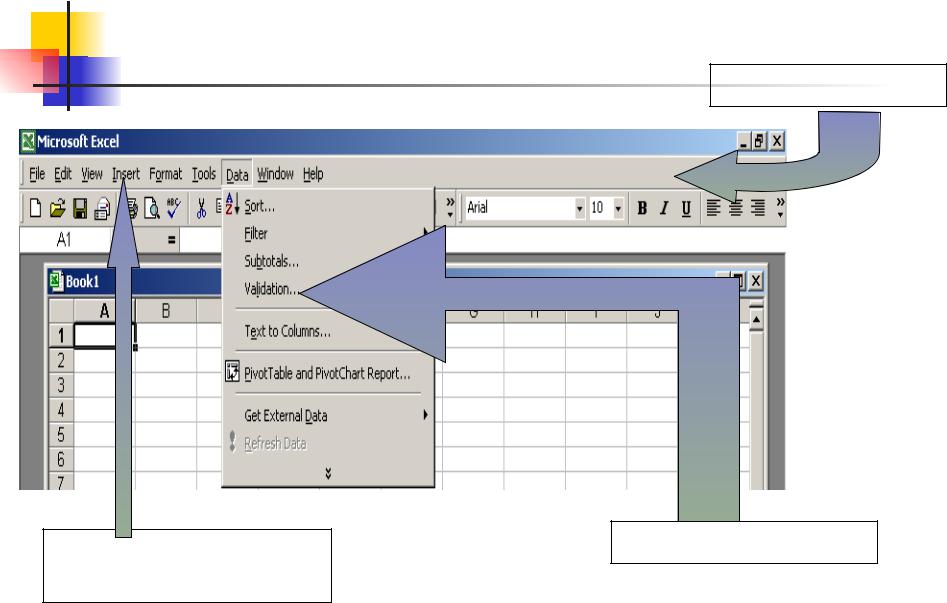947x603 pixels.
Task: Expand the Get External Data submenu
Action: pyautogui.click(x=329, y=416)
